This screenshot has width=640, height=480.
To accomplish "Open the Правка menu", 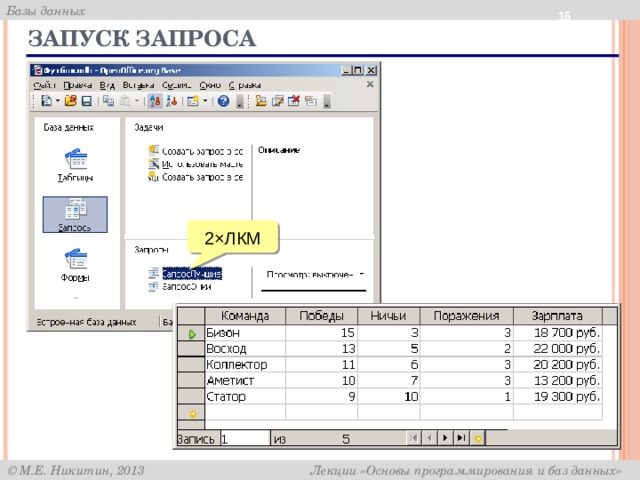I will coord(77,85).
